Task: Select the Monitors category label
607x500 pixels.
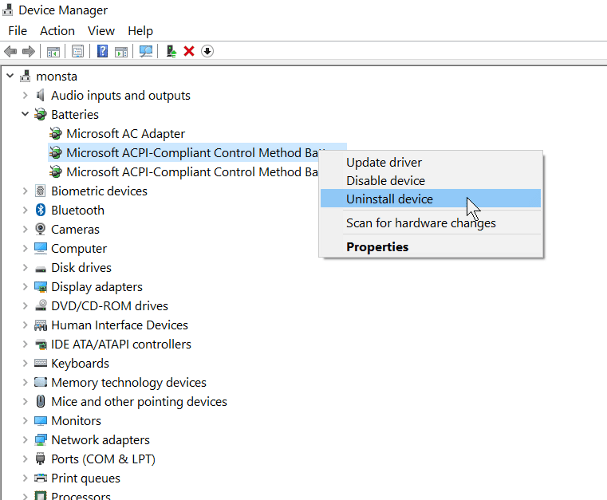Action: (x=76, y=421)
